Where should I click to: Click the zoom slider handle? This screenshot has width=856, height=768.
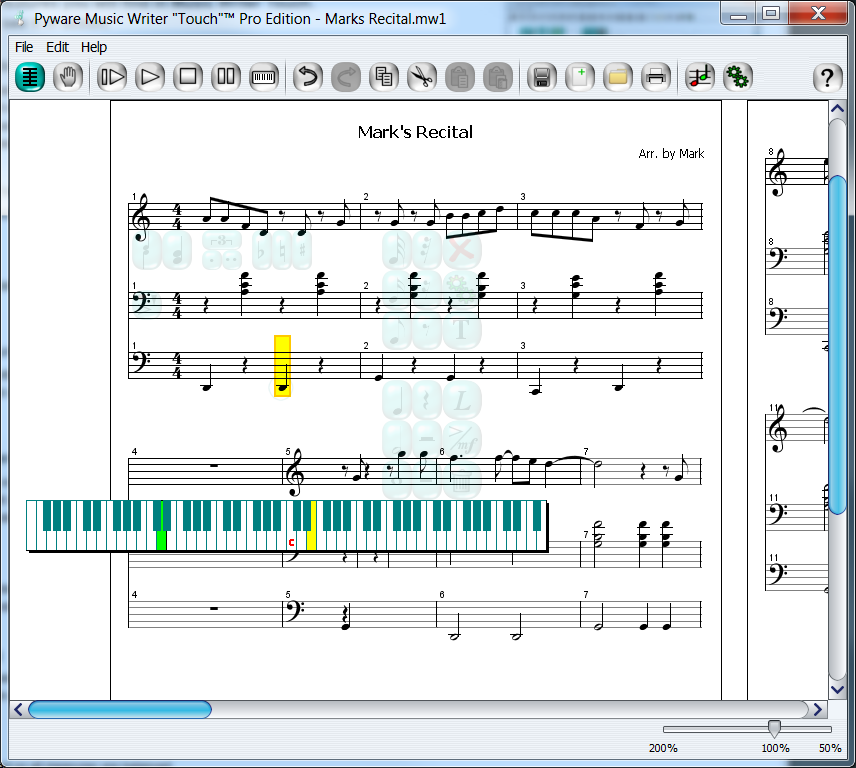(773, 729)
